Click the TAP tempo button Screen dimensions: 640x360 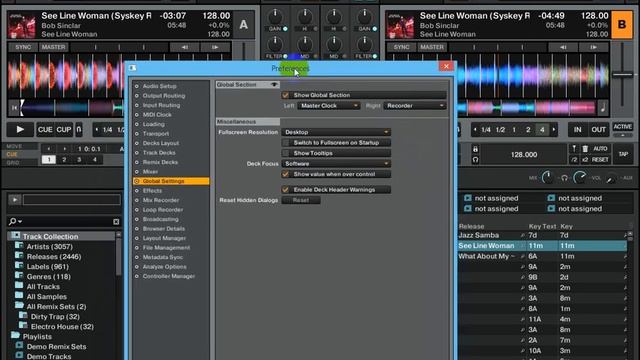(x=623, y=154)
